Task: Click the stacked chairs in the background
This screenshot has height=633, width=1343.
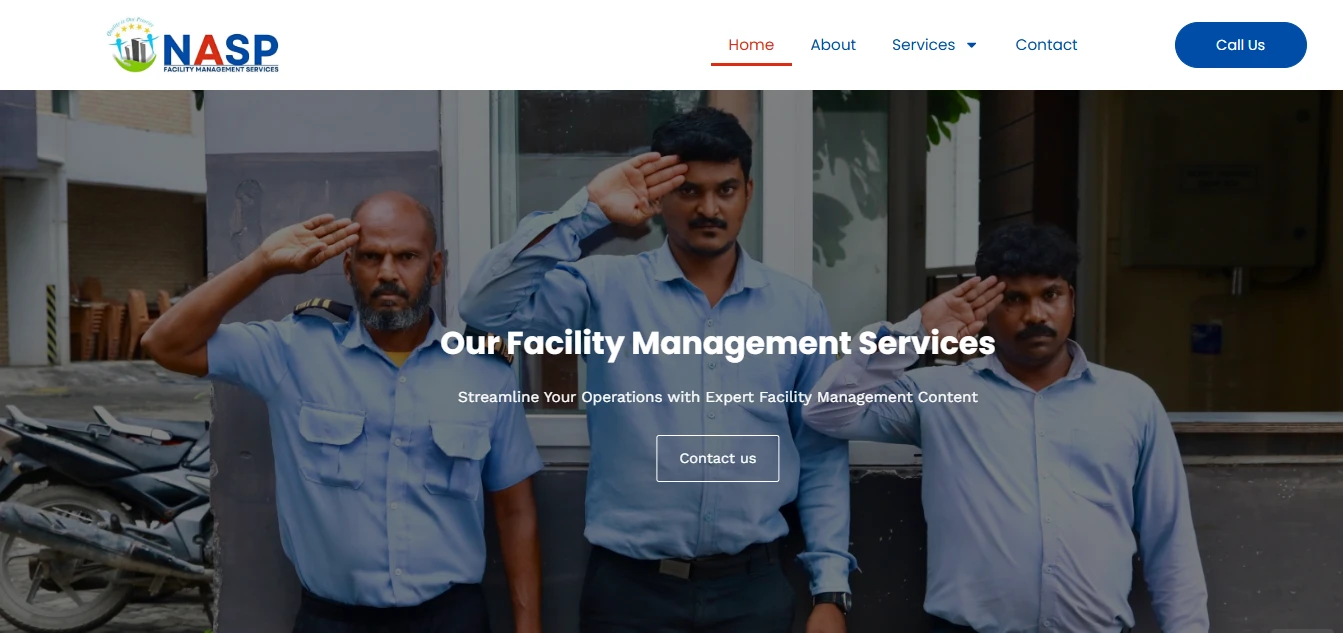Action: [120, 320]
